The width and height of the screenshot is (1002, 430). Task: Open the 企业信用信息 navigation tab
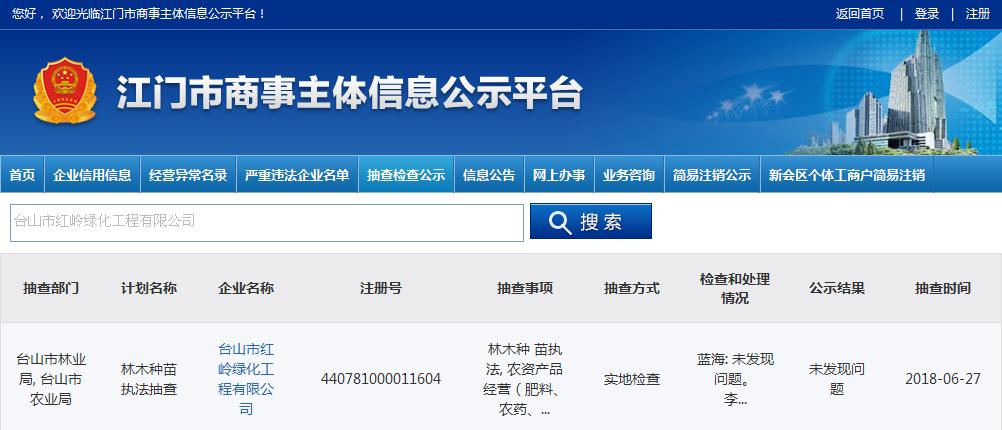tap(92, 174)
